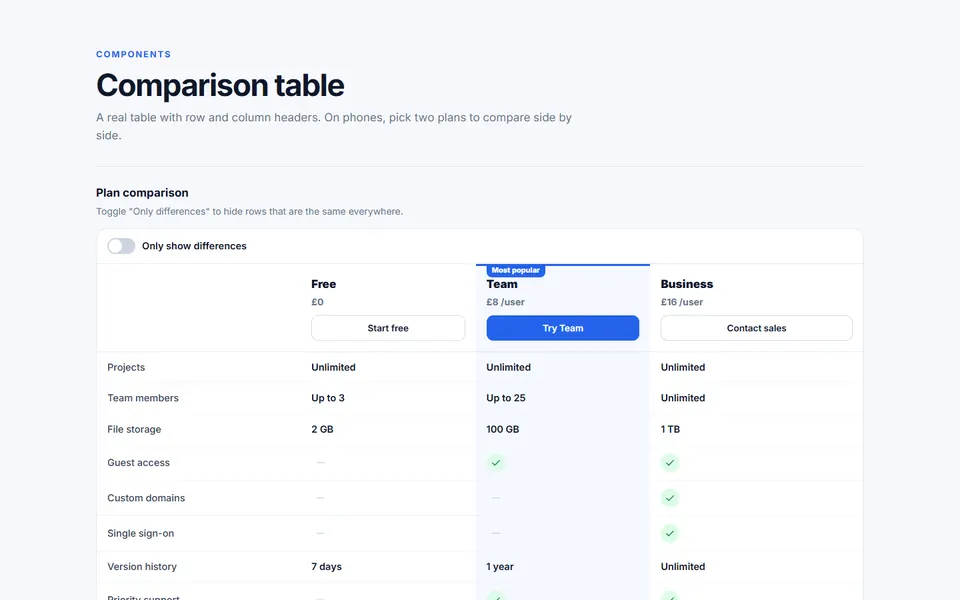Click the Business plan column header
The height and width of the screenshot is (600, 960).
coord(686,284)
